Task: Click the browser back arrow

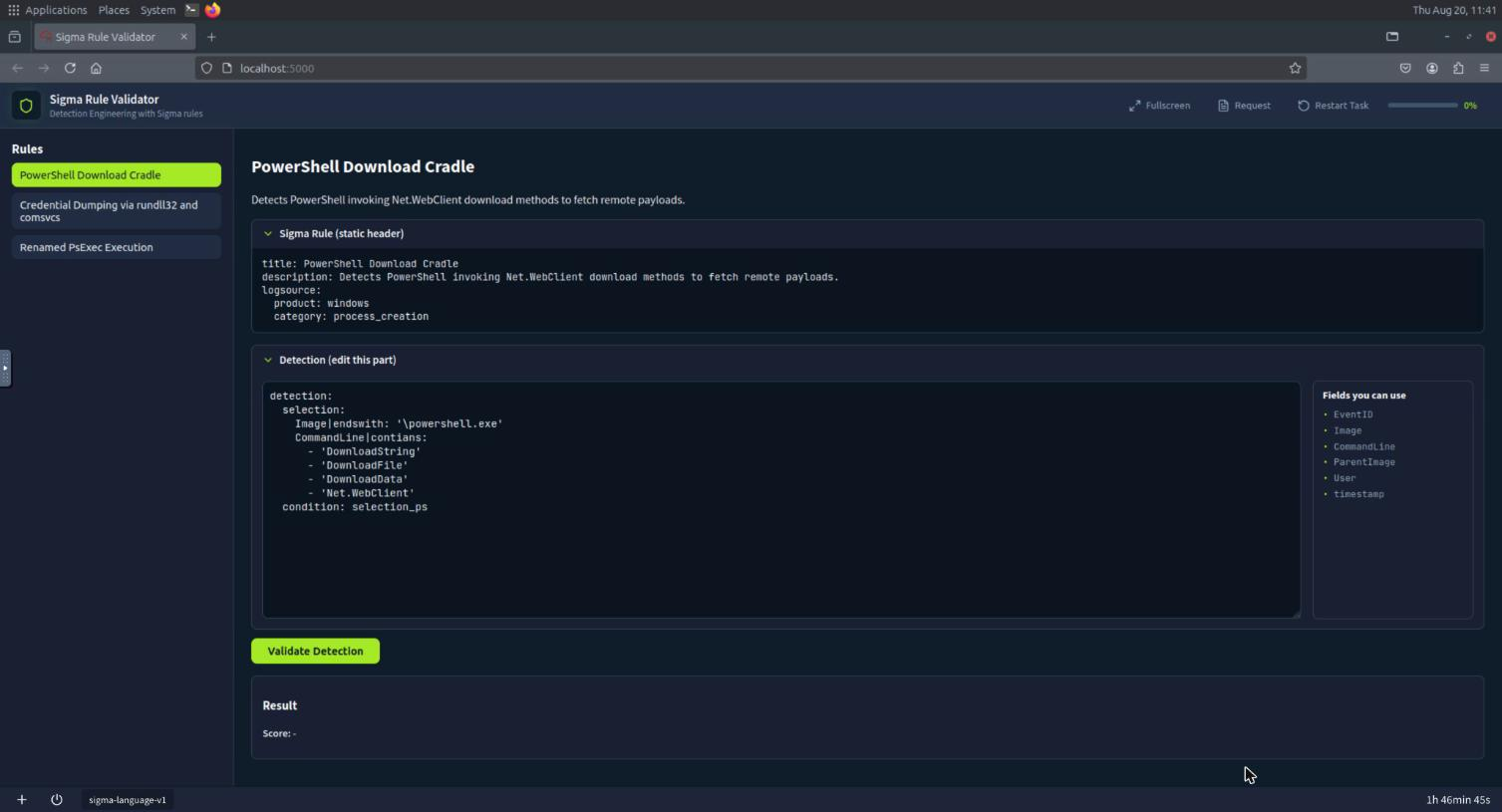Action: click(17, 68)
